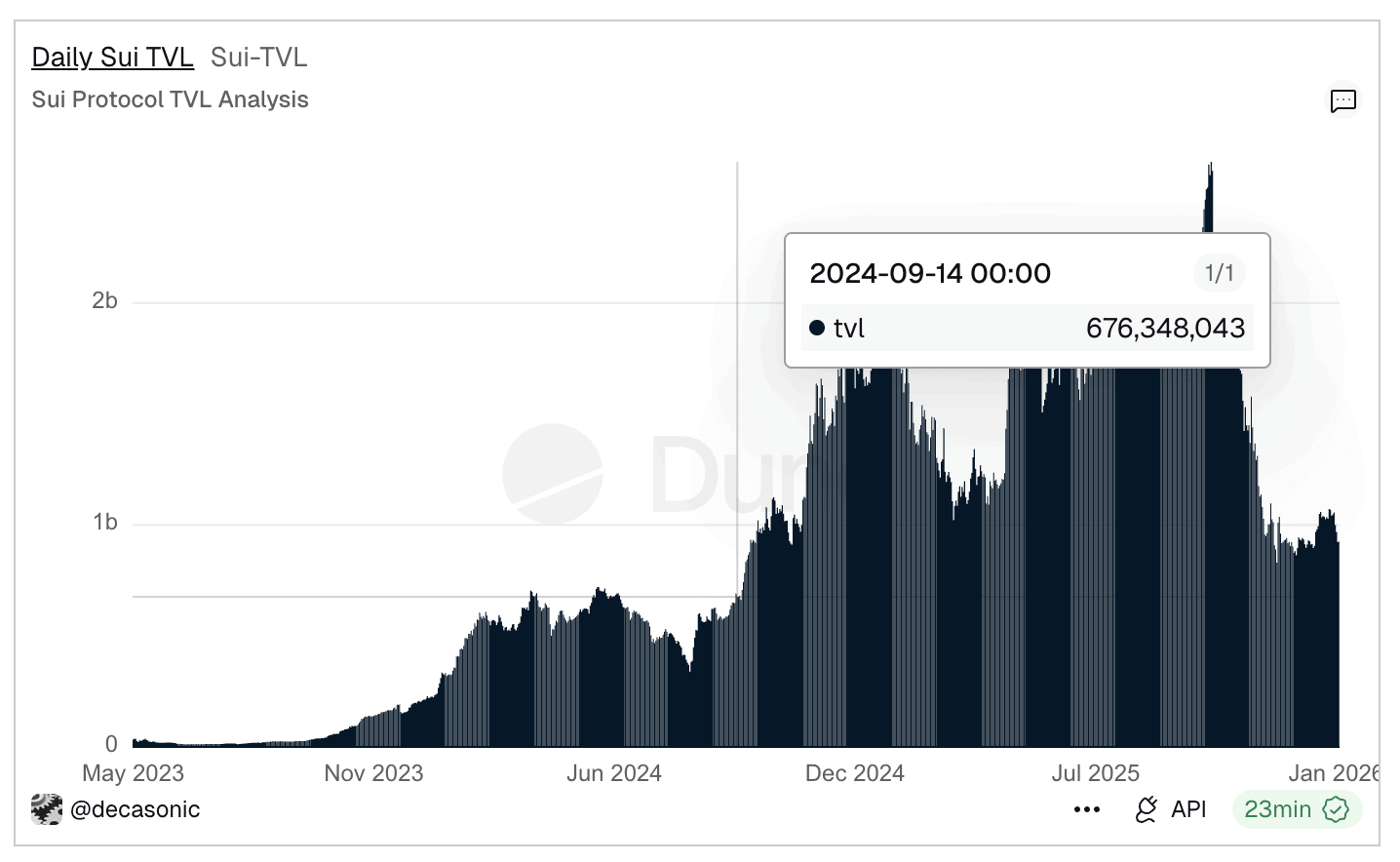Image resolution: width=1400 pixels, height=862 pixels.
Task: Open the @decasonic profile link
Action: pyautogui.click(x=135, y=809)
